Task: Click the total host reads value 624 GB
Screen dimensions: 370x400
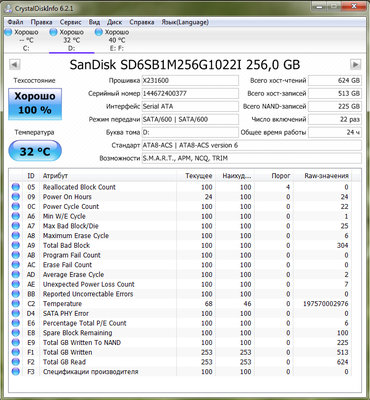Action: click(335, 81)
